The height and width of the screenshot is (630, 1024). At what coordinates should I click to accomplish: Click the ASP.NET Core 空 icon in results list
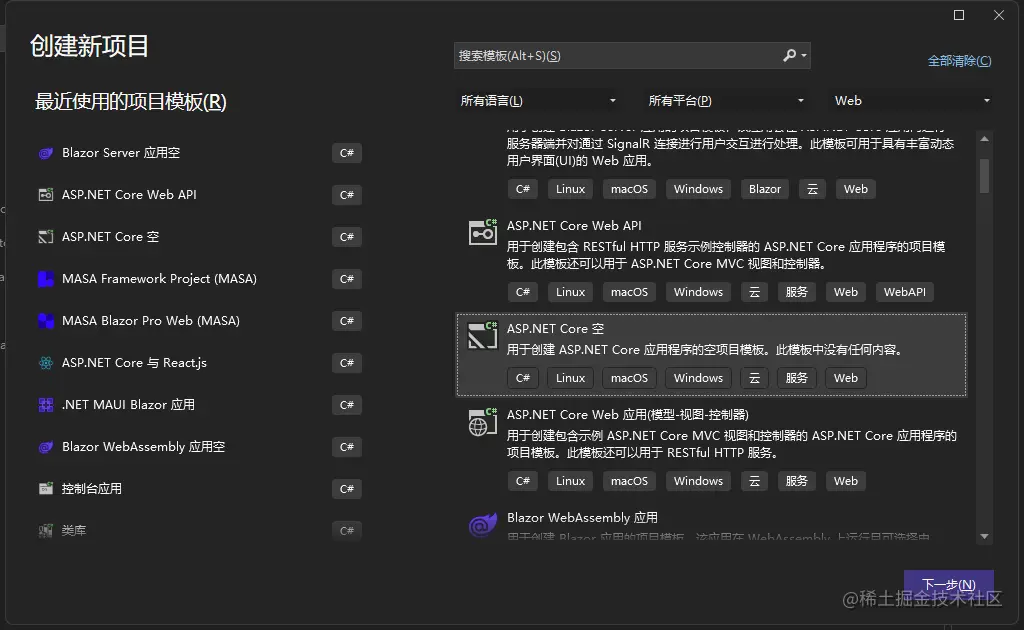coord(483,335)
